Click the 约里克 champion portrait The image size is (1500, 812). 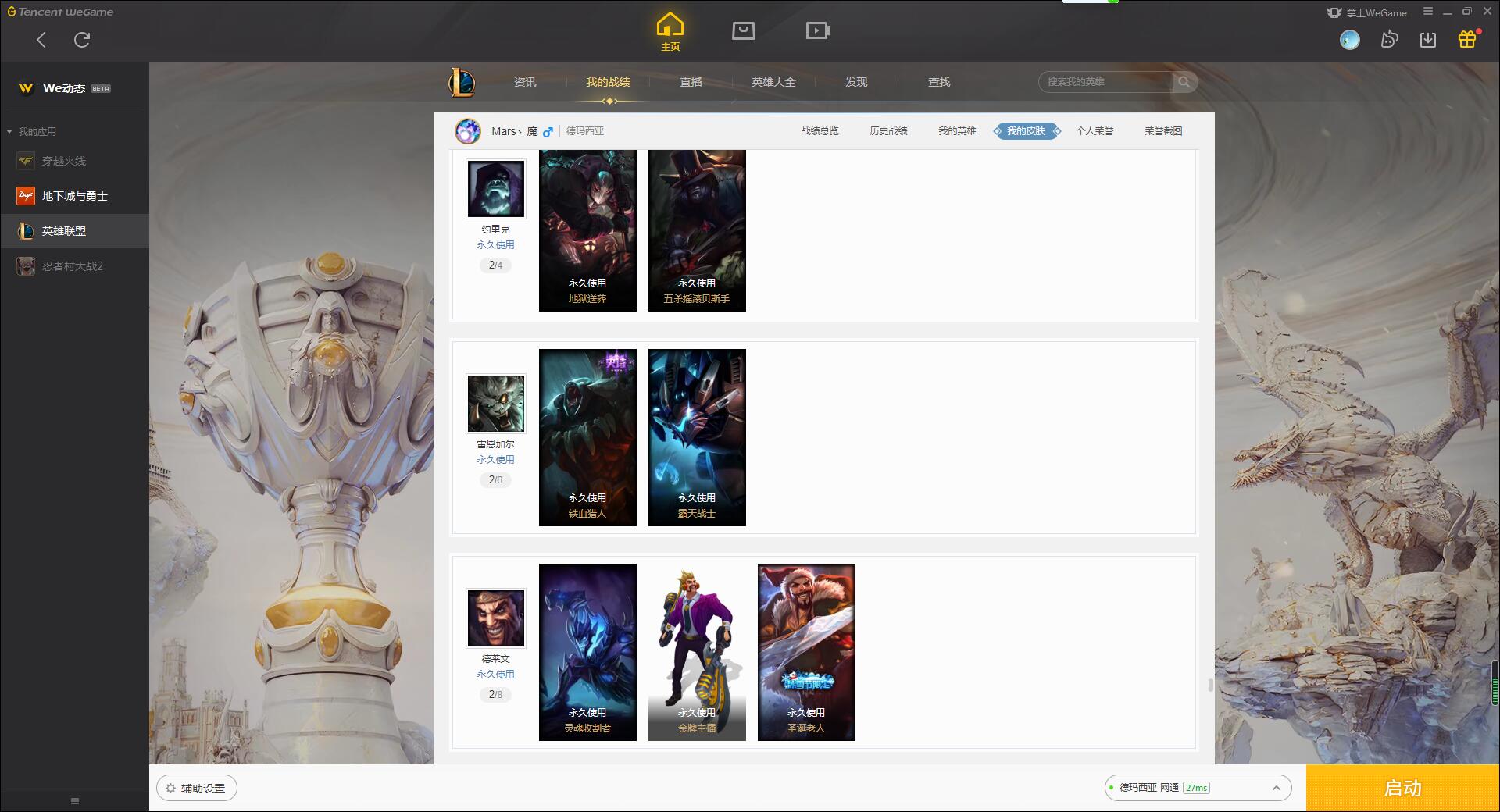coord(496,189)
